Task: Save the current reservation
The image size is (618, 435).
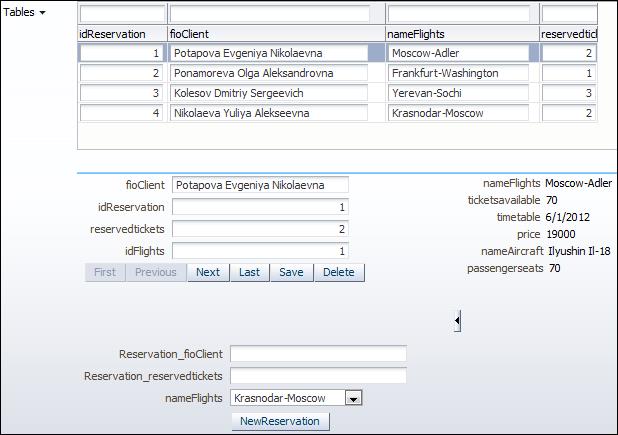Action: click(x=291, y=272)
